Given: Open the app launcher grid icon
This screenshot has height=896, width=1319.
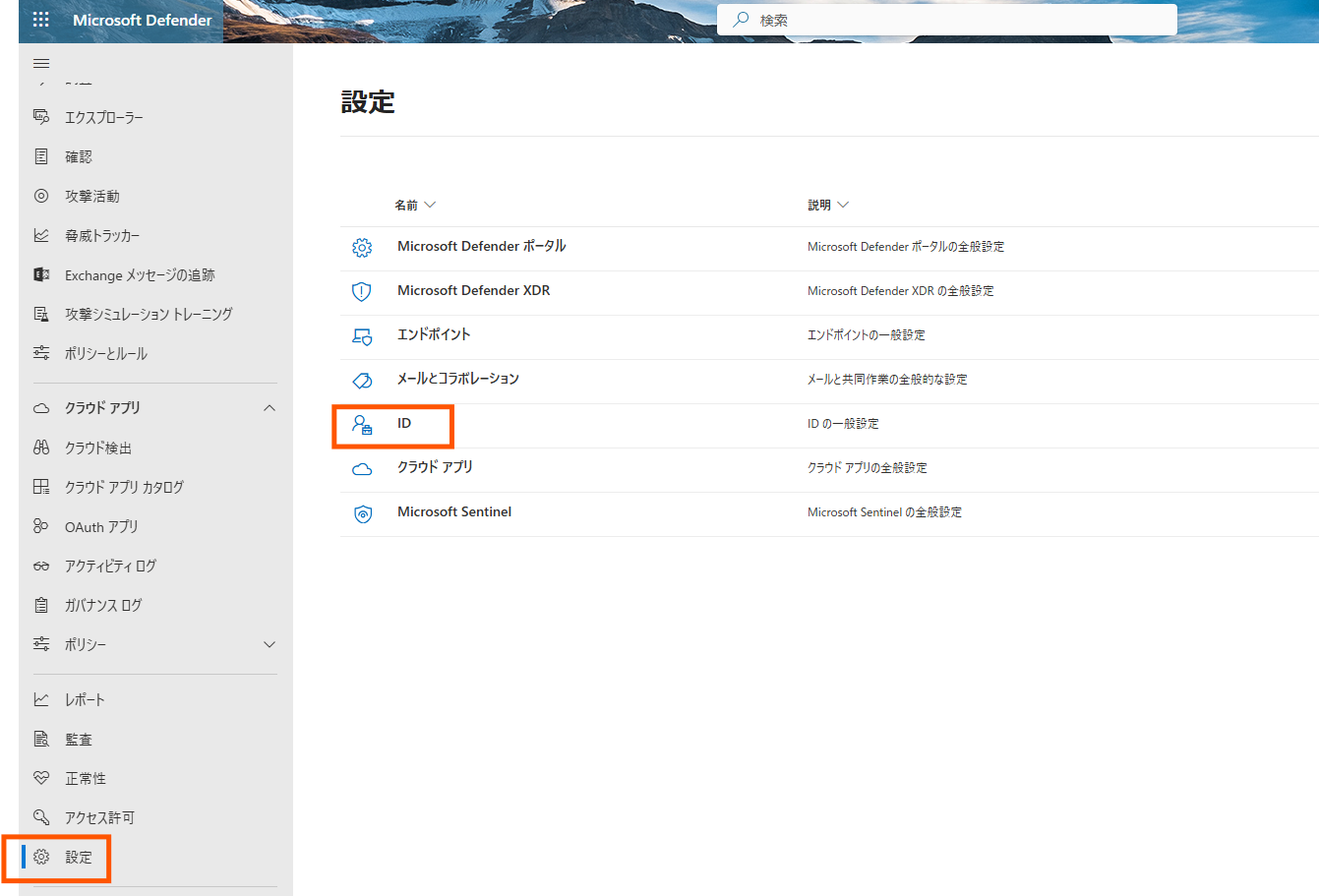Looking at the screenshot, I should tap(39, 19).
